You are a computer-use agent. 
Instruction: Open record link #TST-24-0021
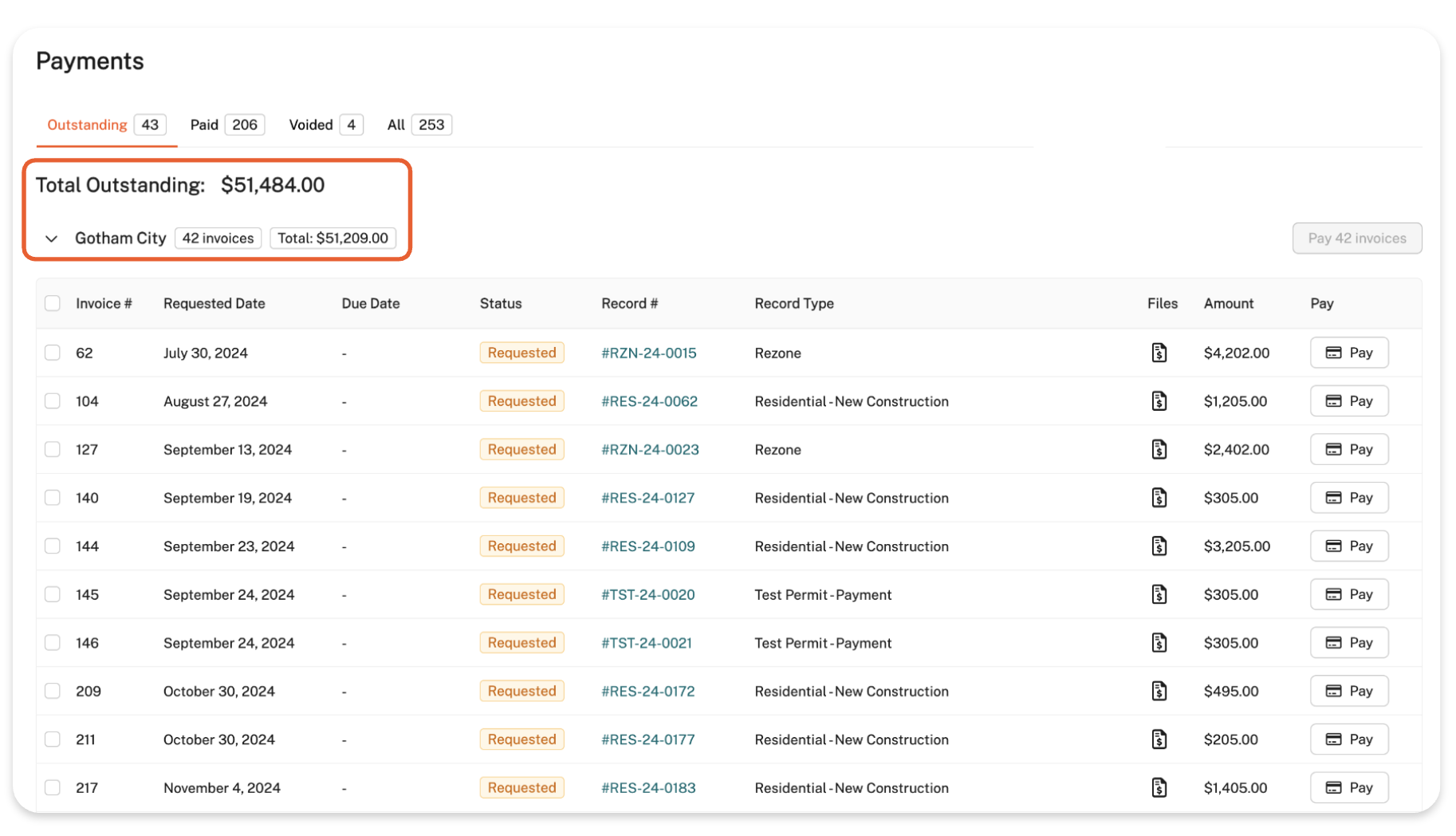point(646,643)
